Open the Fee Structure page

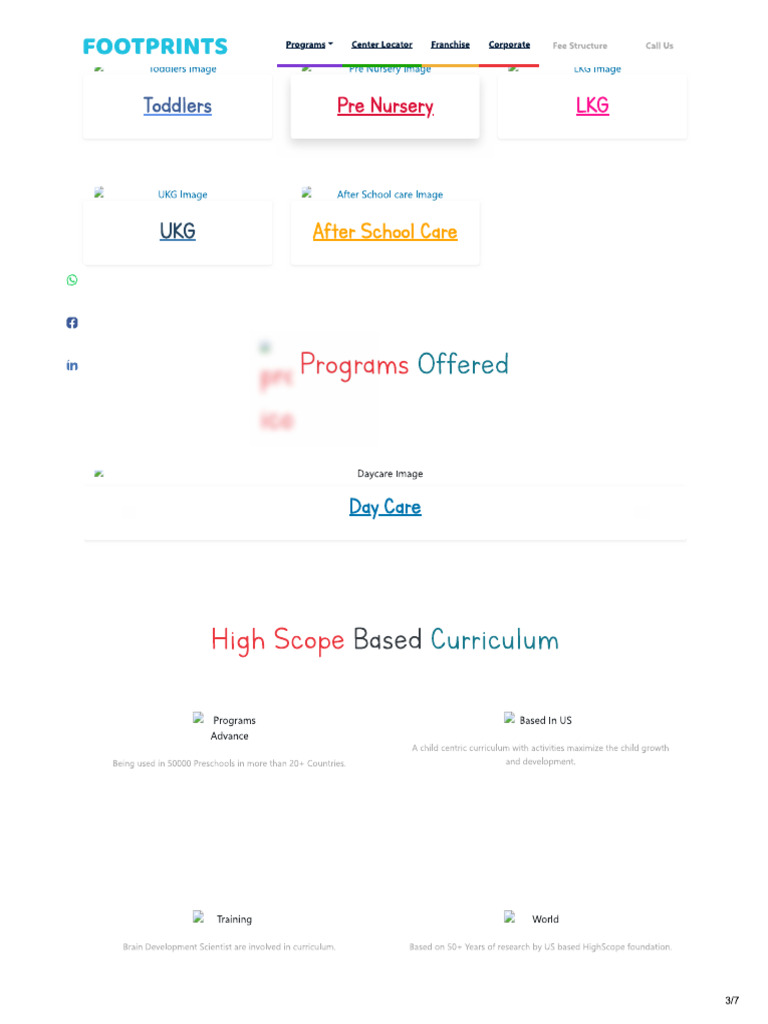pyautogui.click(x=580, y=46)
